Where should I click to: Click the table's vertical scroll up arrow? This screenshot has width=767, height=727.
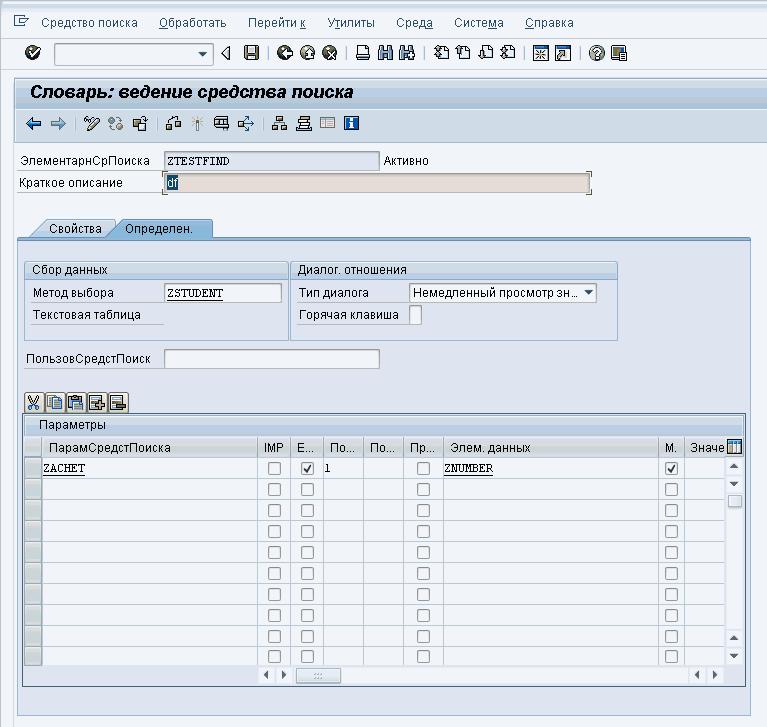click(734, 466)
